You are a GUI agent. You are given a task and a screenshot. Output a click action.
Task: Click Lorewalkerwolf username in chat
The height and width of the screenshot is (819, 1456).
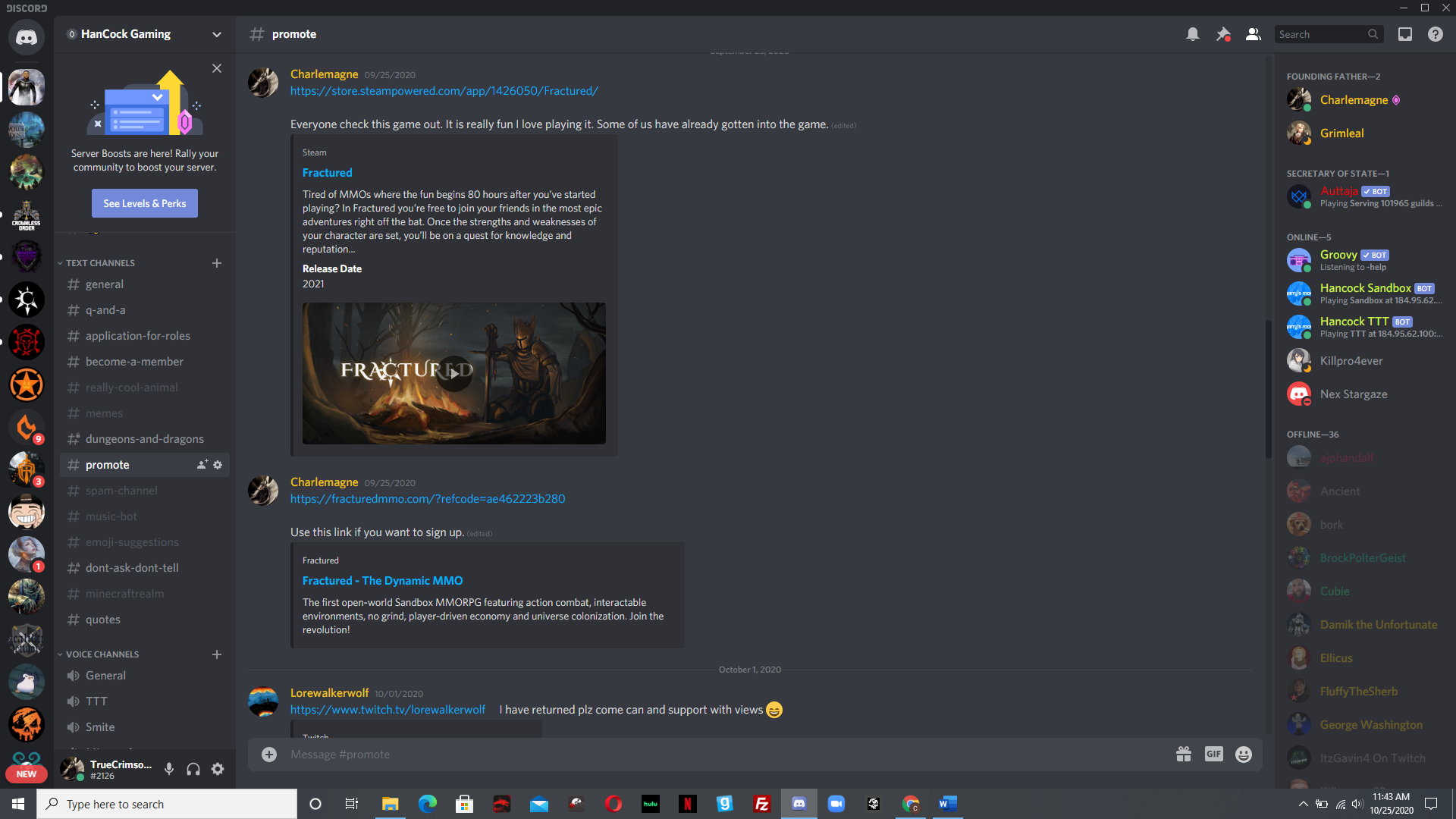click(329, 692)
